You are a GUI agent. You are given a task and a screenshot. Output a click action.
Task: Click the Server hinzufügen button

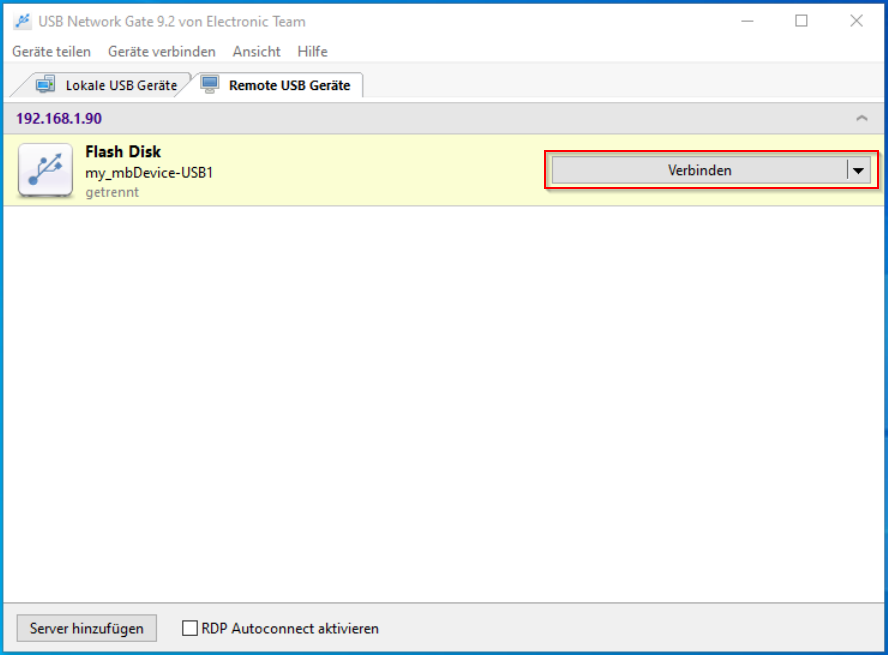click(87, 628)
